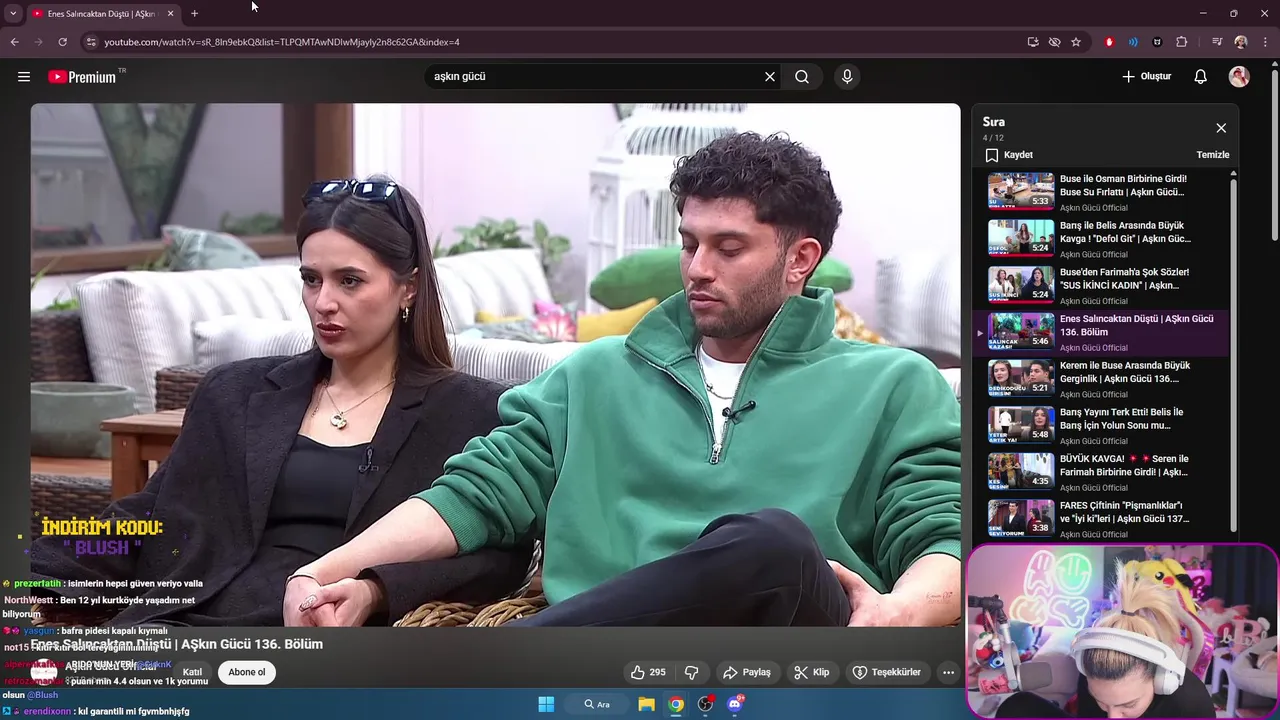
Task: Send thanks via Teşekkürler button
Action: (886, 672)
